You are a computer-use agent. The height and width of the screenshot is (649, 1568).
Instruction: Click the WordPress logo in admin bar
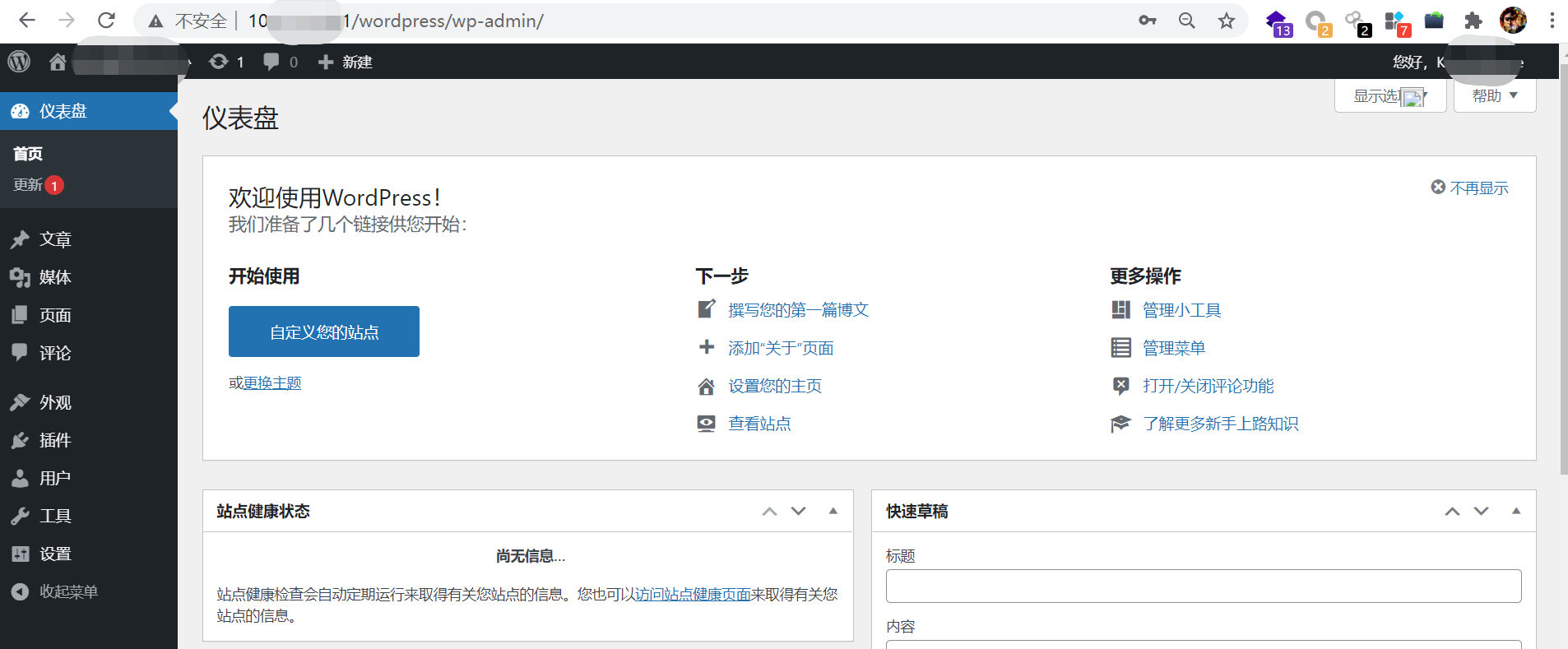(x=19, y=62)
